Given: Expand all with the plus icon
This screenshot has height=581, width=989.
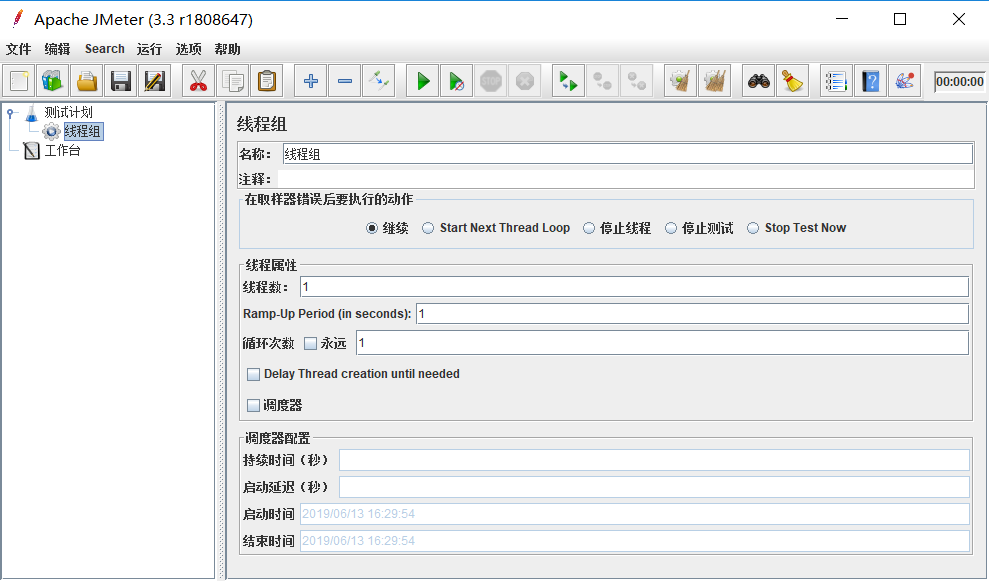Looking at the screenshot, I should [310, 81].
